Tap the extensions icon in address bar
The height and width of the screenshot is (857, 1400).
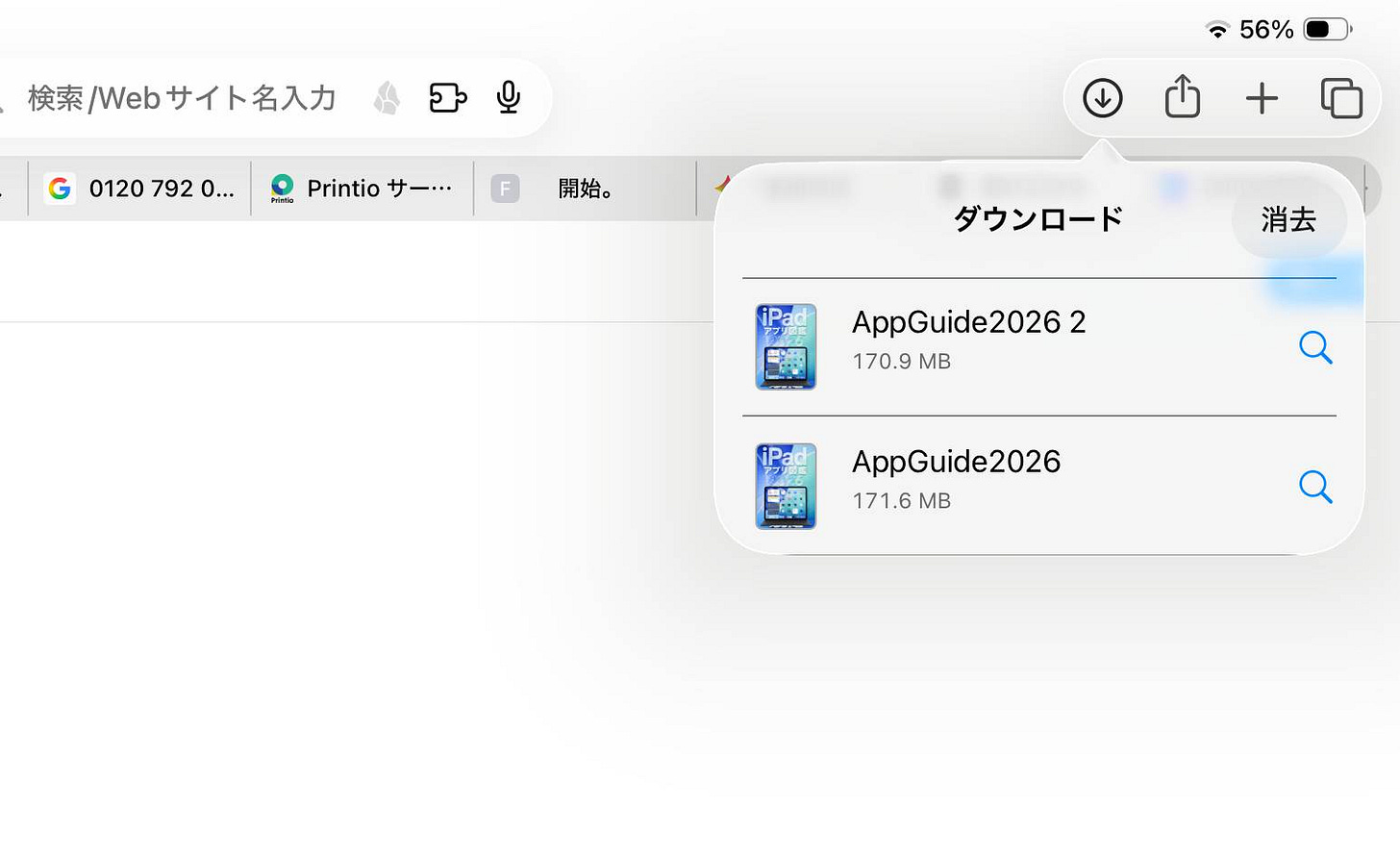pos(448,97)
